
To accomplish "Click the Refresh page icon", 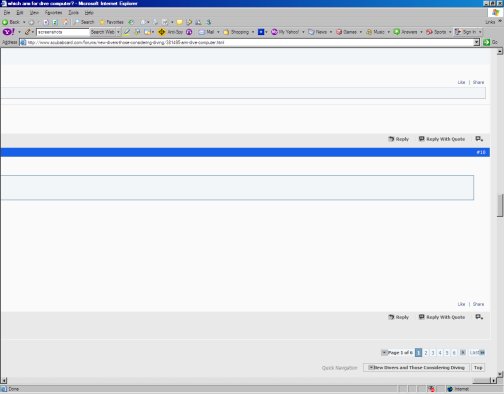I will click(55, 22).
